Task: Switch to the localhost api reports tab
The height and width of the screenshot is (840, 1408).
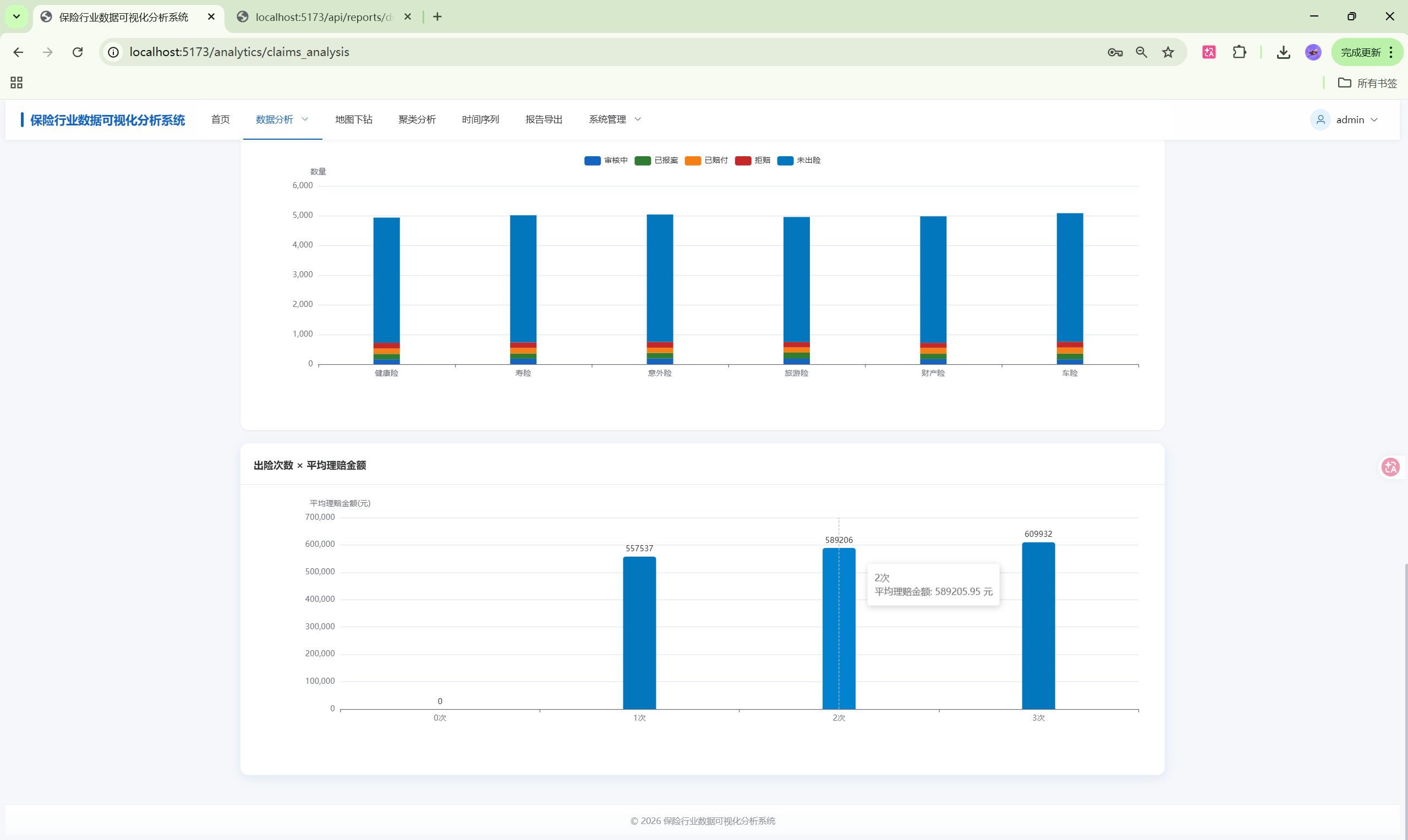Action: pyautogui.click(x=324, y=17)
